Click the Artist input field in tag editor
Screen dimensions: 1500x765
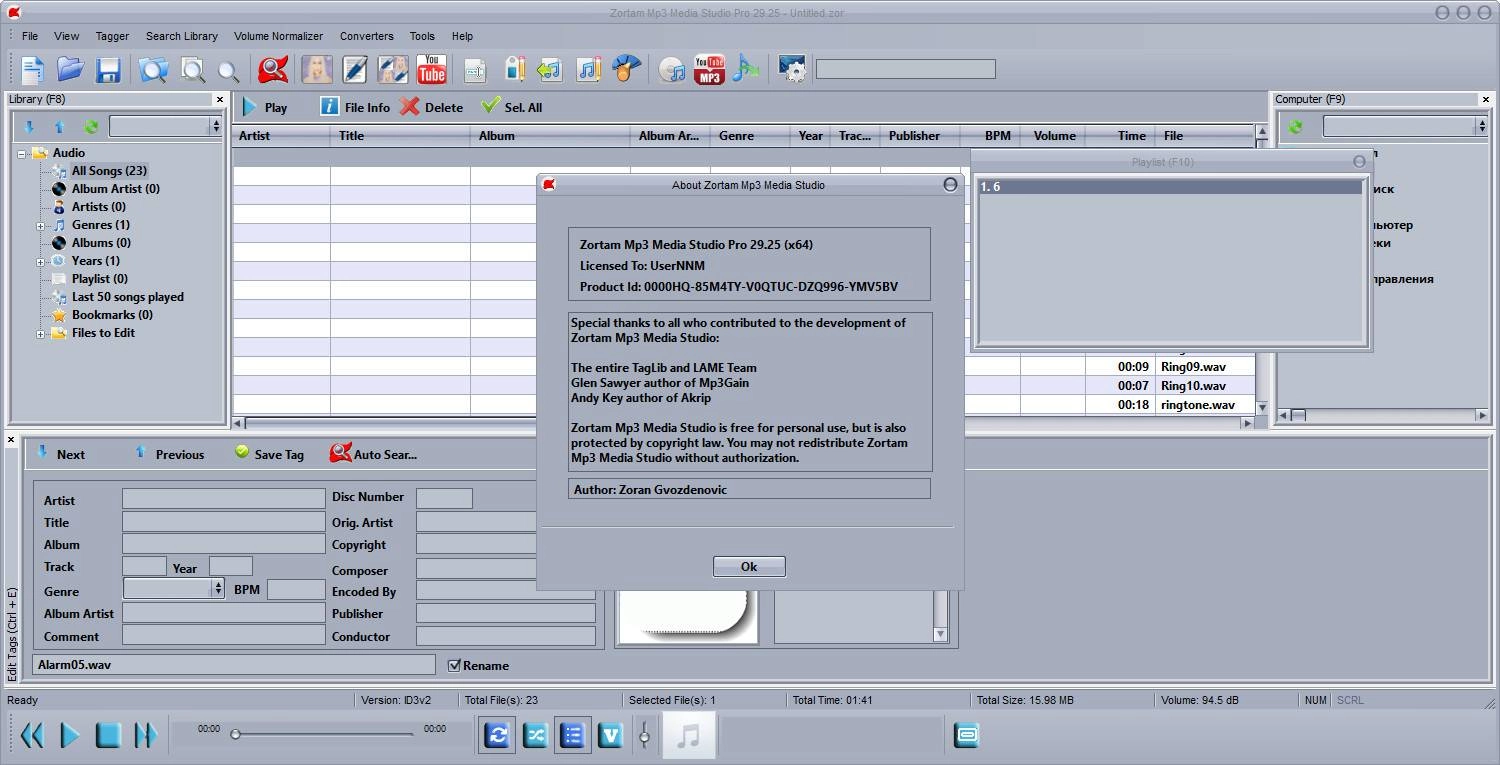[224, 499]
